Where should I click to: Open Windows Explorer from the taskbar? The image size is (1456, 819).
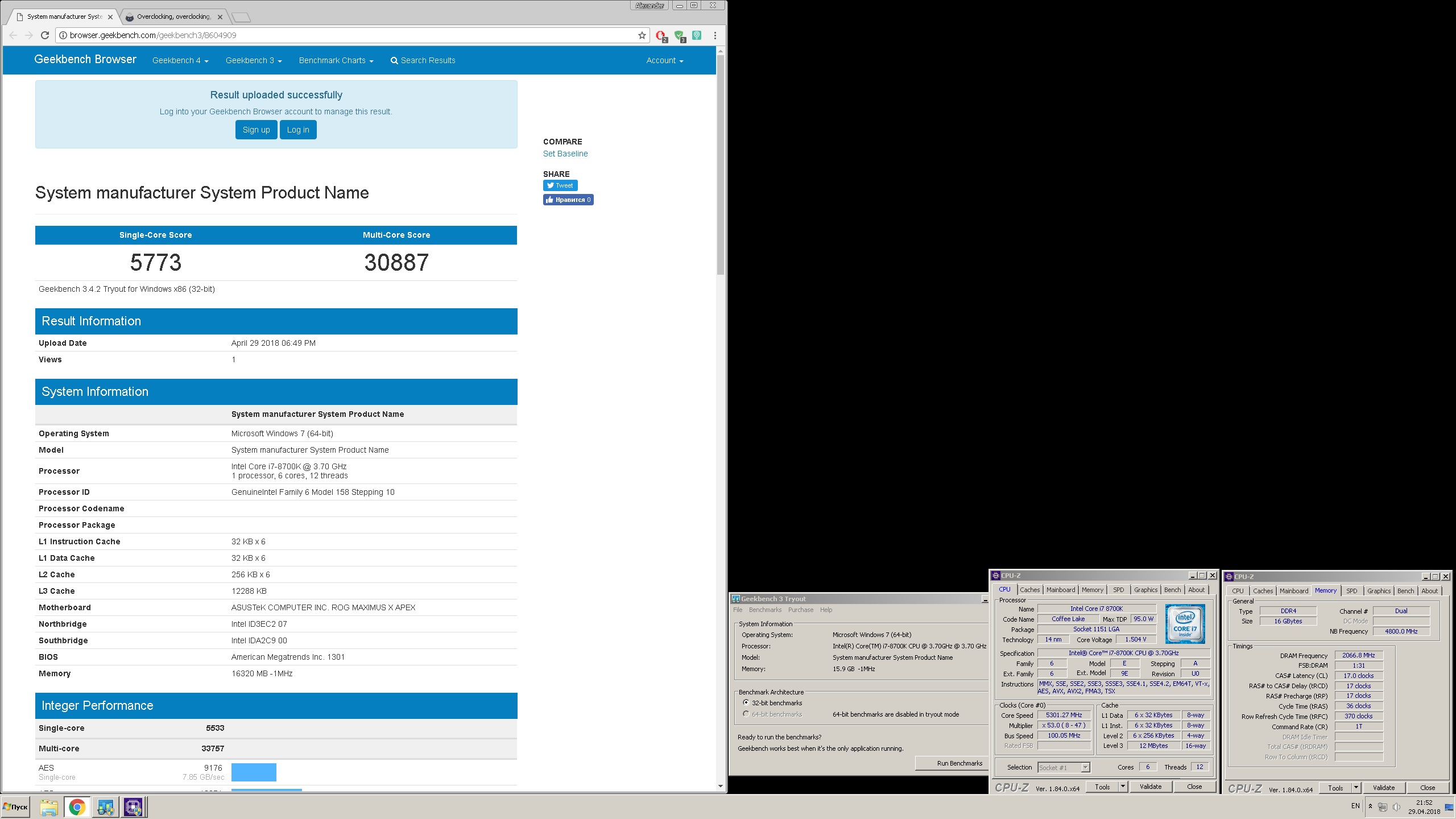[49, 807]
